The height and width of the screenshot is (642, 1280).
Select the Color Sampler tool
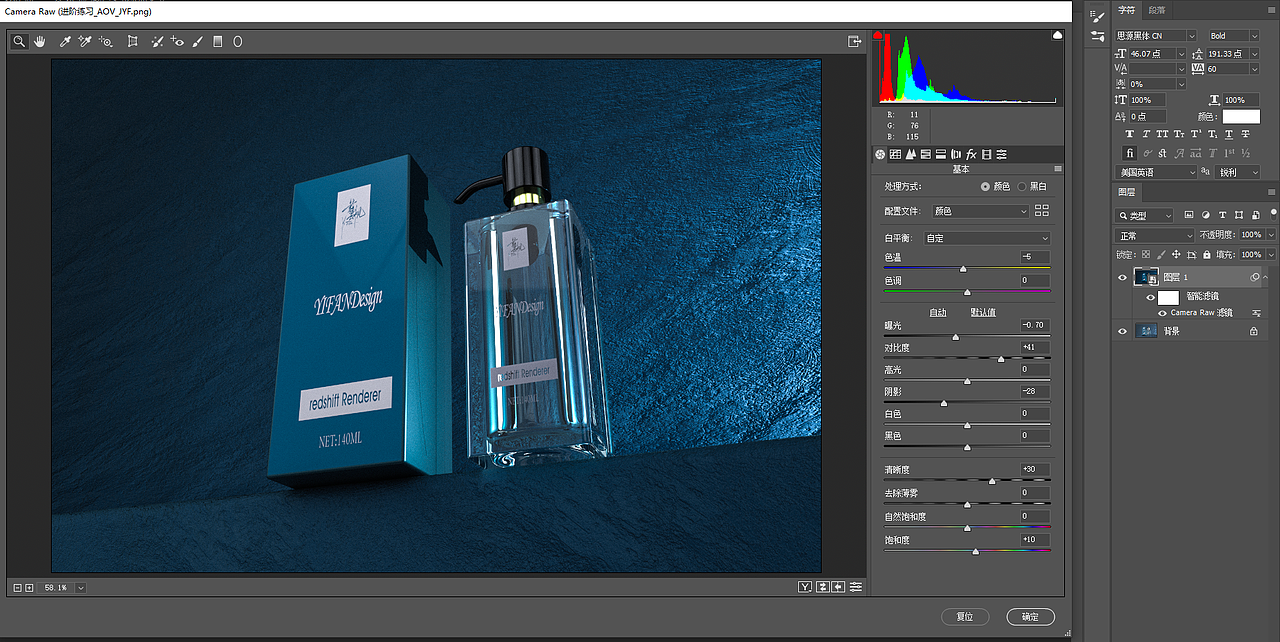pyautogui.click(x=86, y=41)
